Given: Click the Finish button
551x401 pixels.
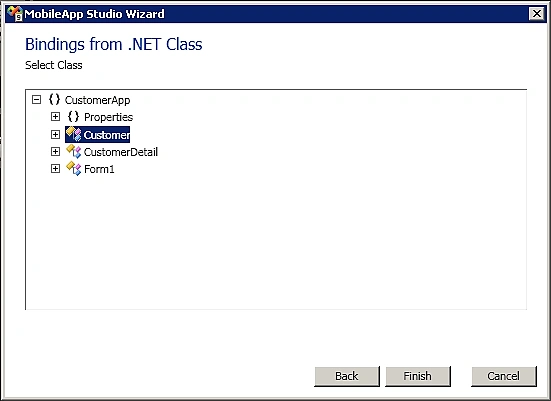Looking at the screenshot, I should (418, 376).
